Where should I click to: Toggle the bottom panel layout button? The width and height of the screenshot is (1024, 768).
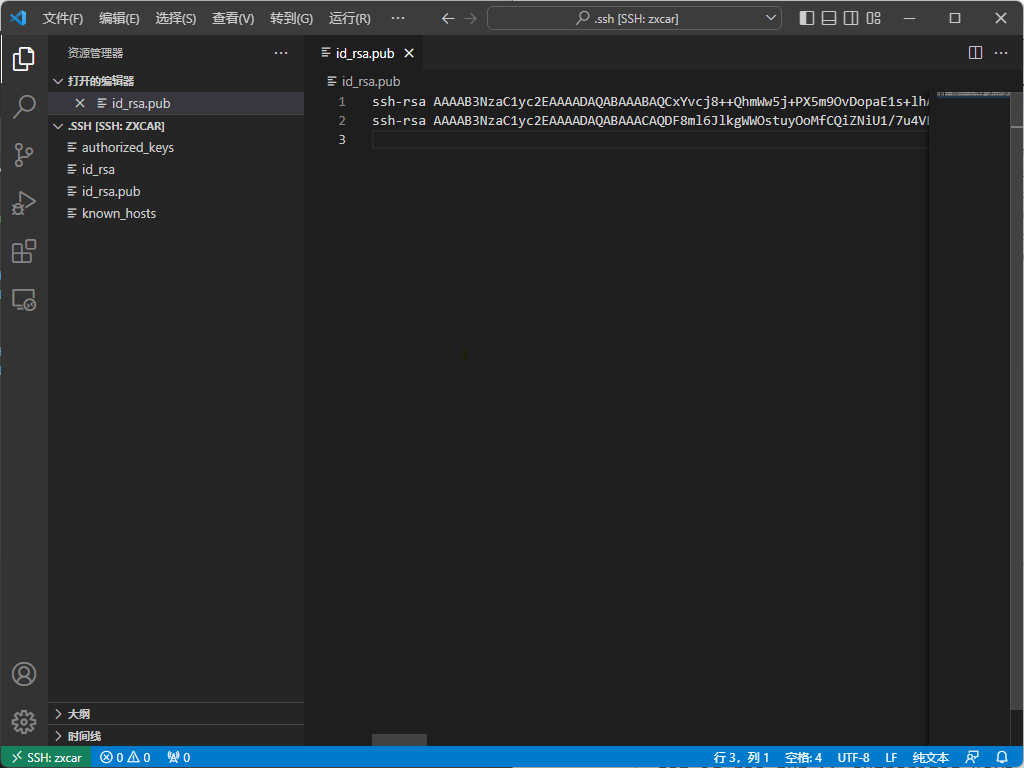pos(829,18)
